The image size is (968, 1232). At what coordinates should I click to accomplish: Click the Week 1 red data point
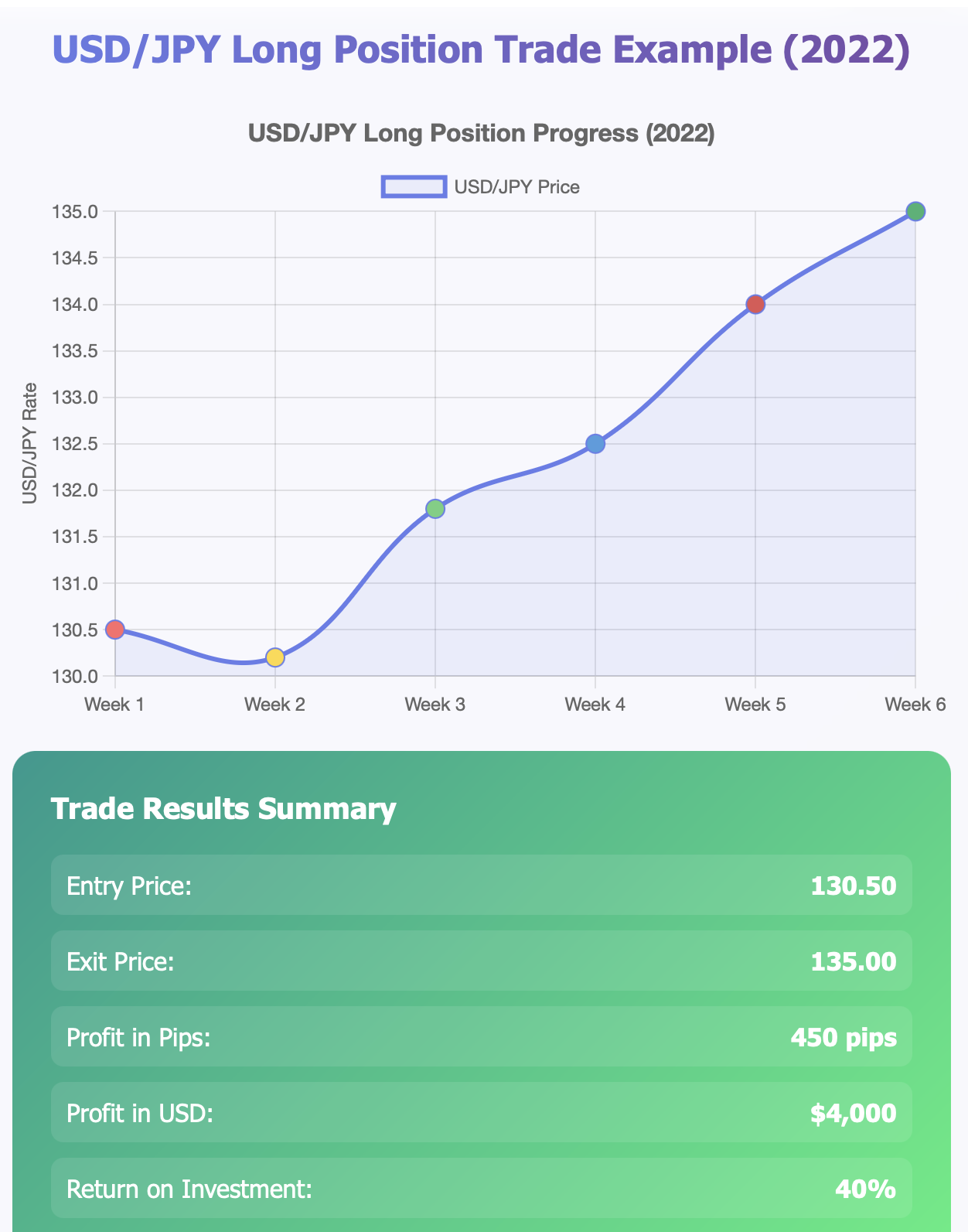click(115, 630)
